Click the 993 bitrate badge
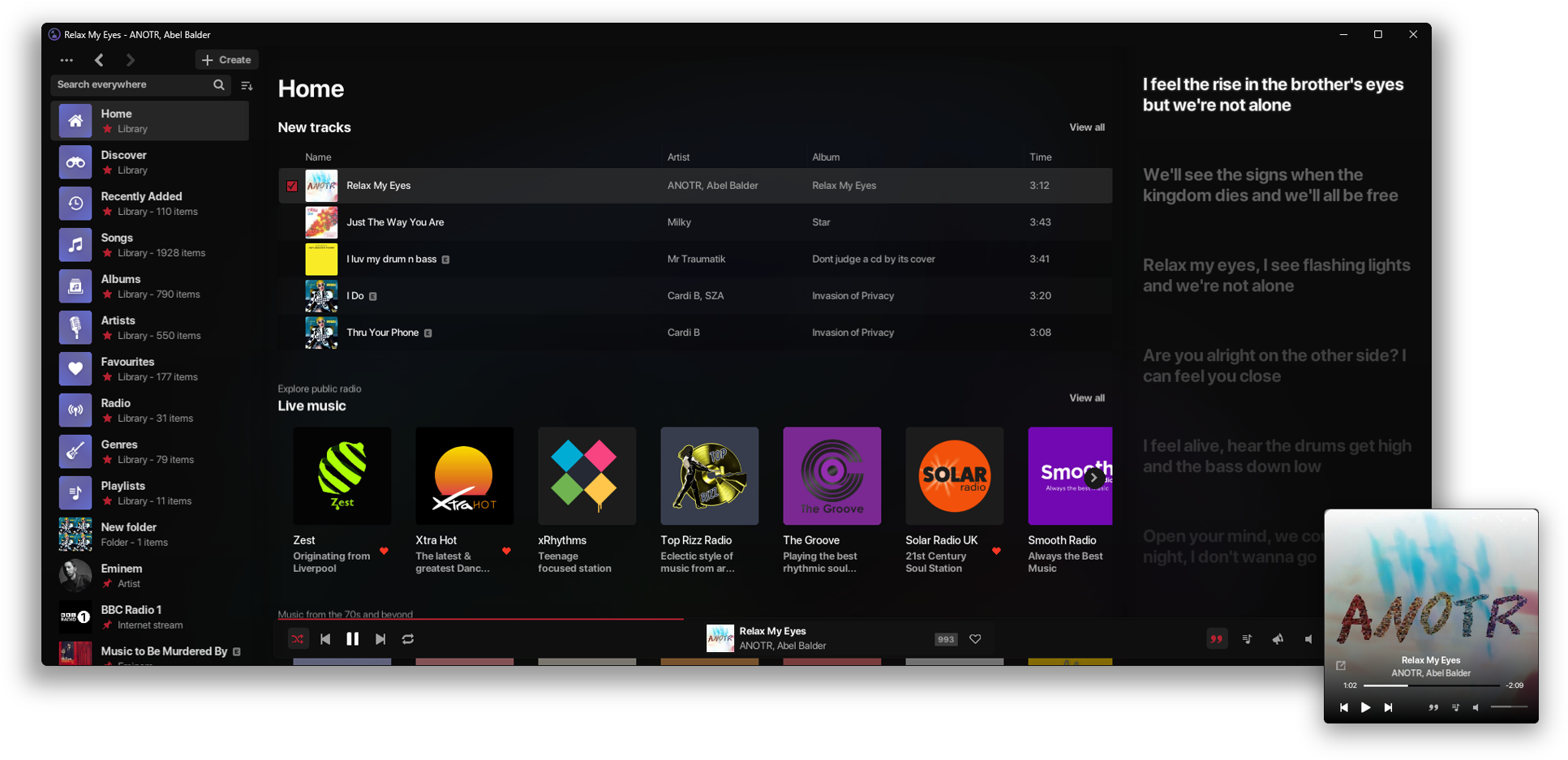This screenshot has height=760, width=1568. coord(946,639)
